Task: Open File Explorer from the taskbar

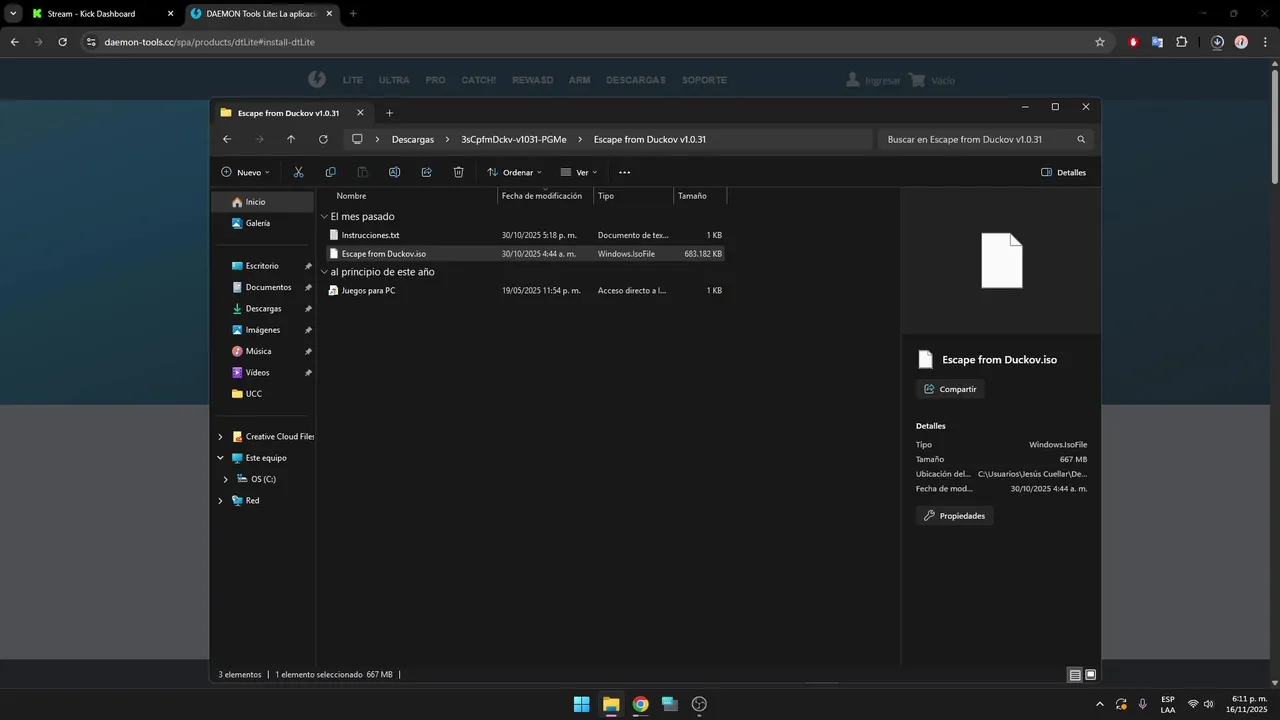Action: point(610,704)
